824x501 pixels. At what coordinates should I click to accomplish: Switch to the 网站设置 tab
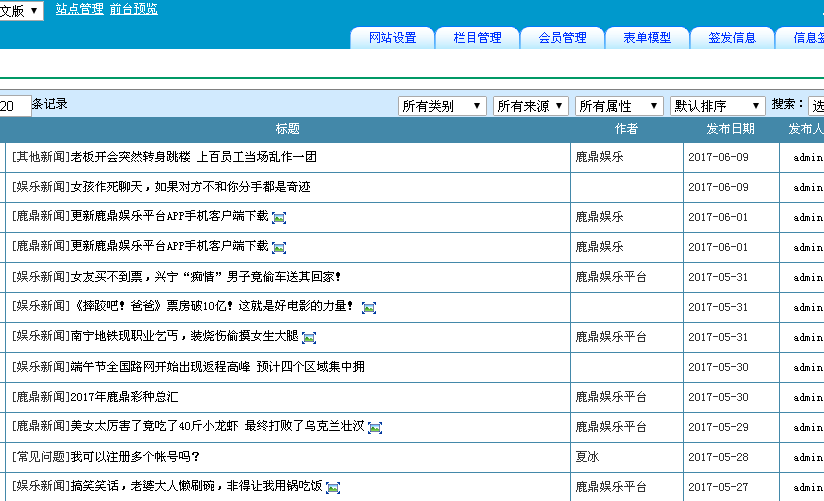click(x=392, y=38)
